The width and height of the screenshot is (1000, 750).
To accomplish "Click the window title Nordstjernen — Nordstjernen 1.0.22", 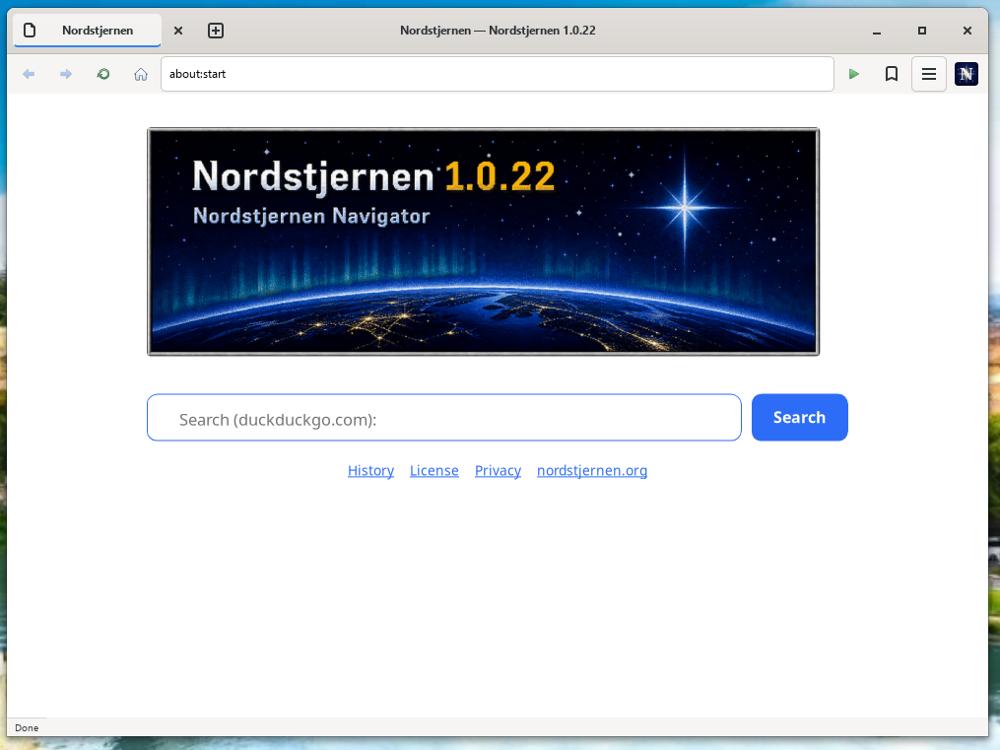I will pos(498,31).
